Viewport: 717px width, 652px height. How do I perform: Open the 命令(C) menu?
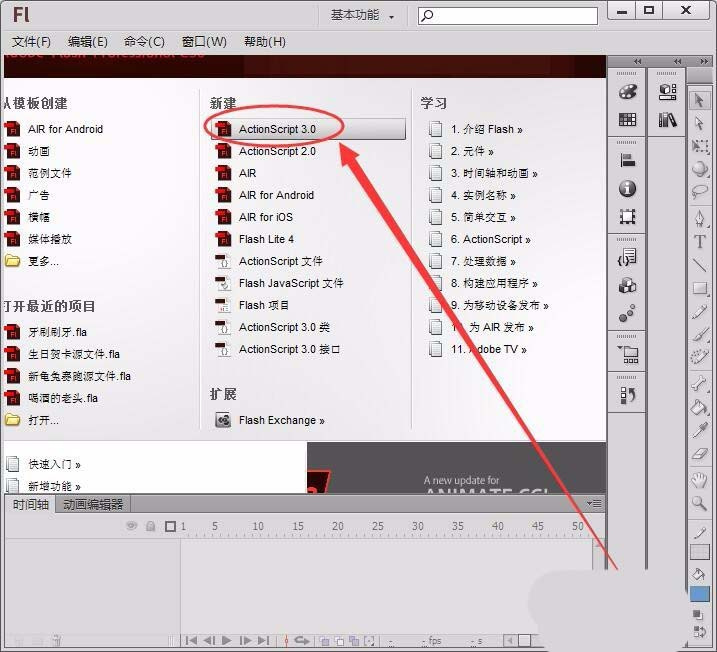point(144,42)
